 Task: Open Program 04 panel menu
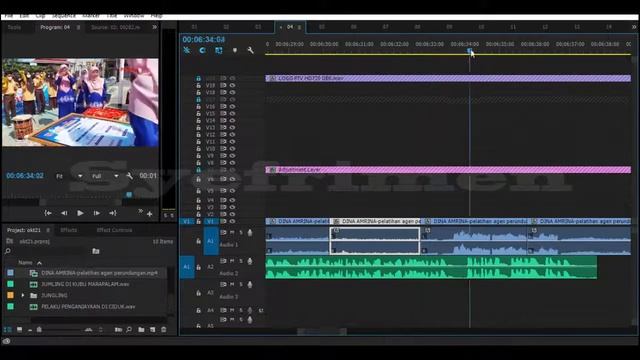[78, 27]
